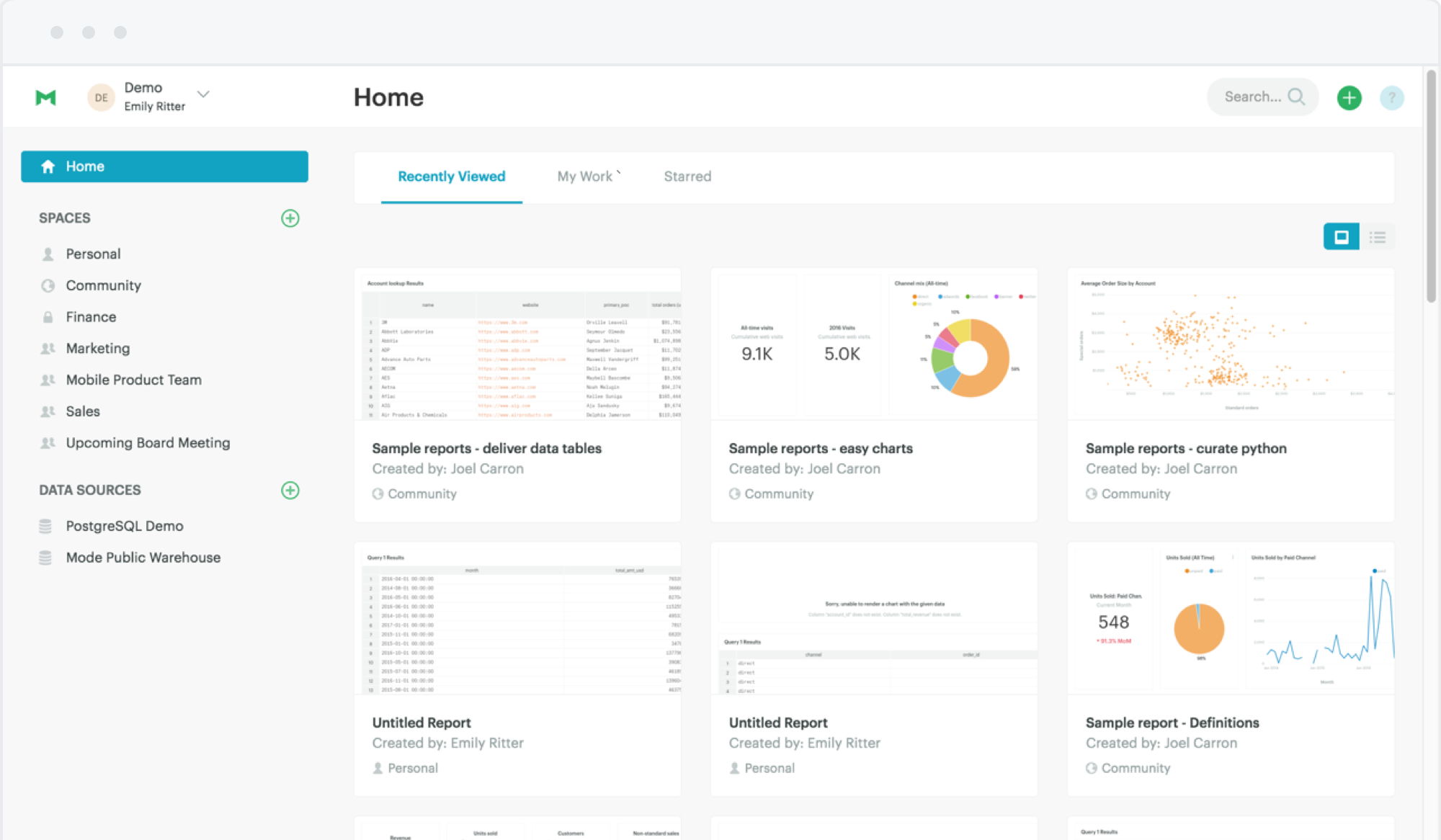This screenshot has height=840, width=1441.
Task: Open the Starred tab
Action: [x=687, y=177]
